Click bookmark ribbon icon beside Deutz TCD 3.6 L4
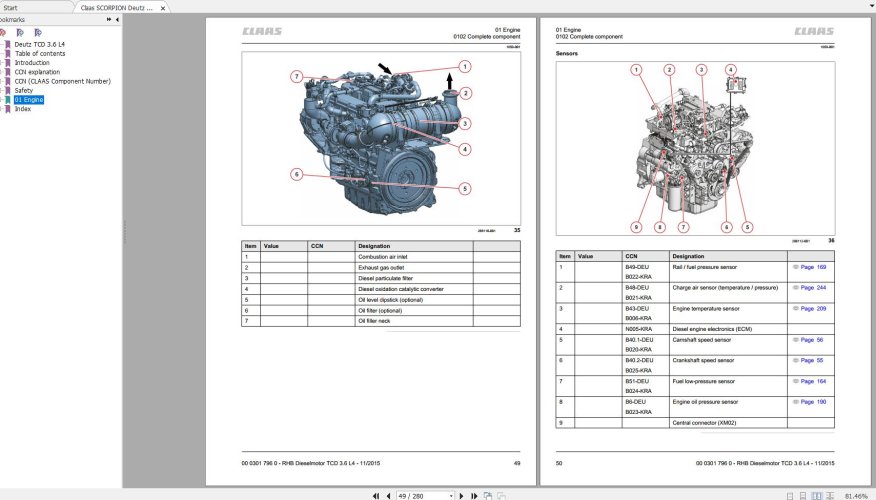The image size is (876, 500). point(8,44)
